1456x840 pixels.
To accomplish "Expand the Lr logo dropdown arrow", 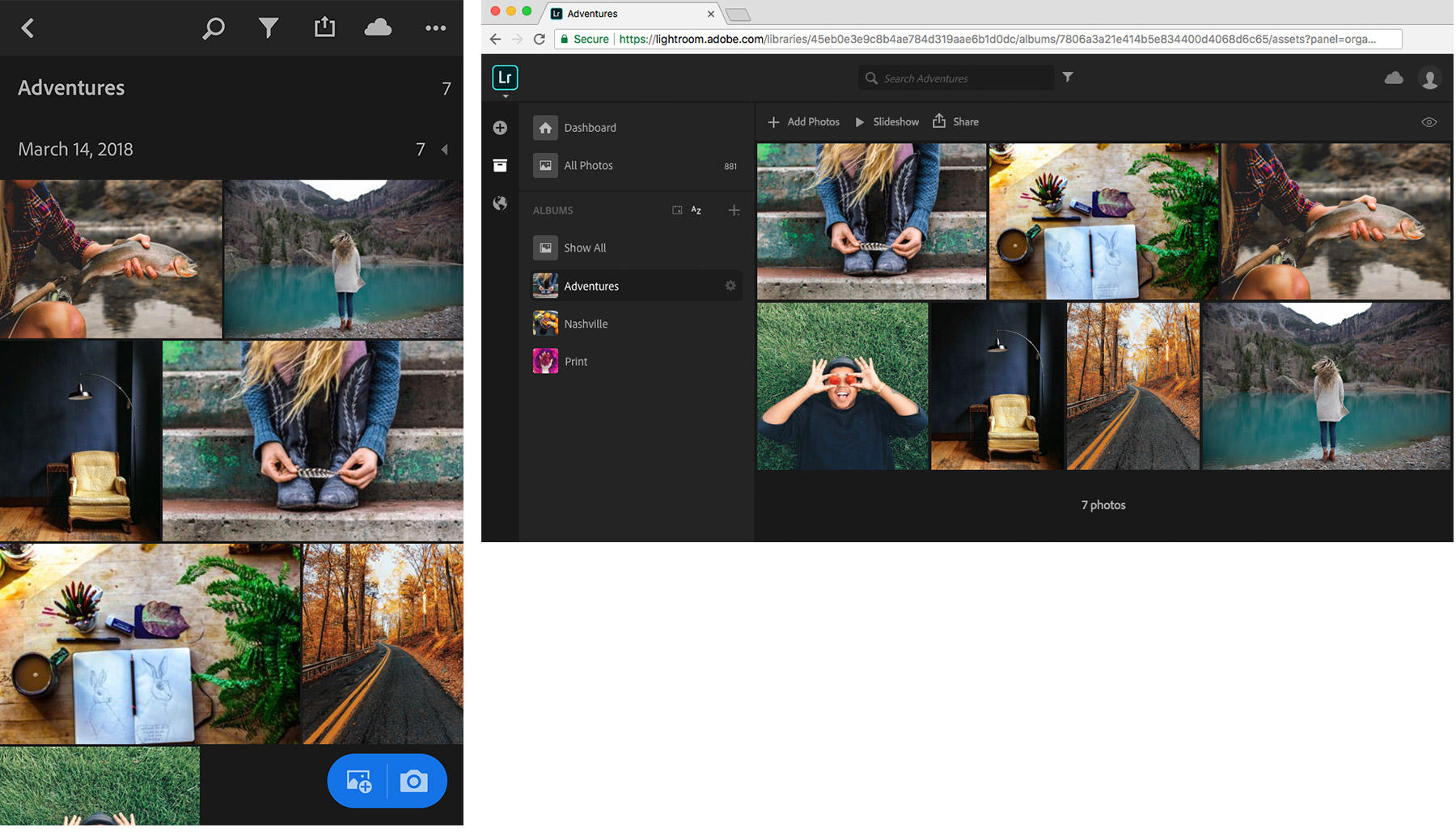I will (x=505, y=95).
